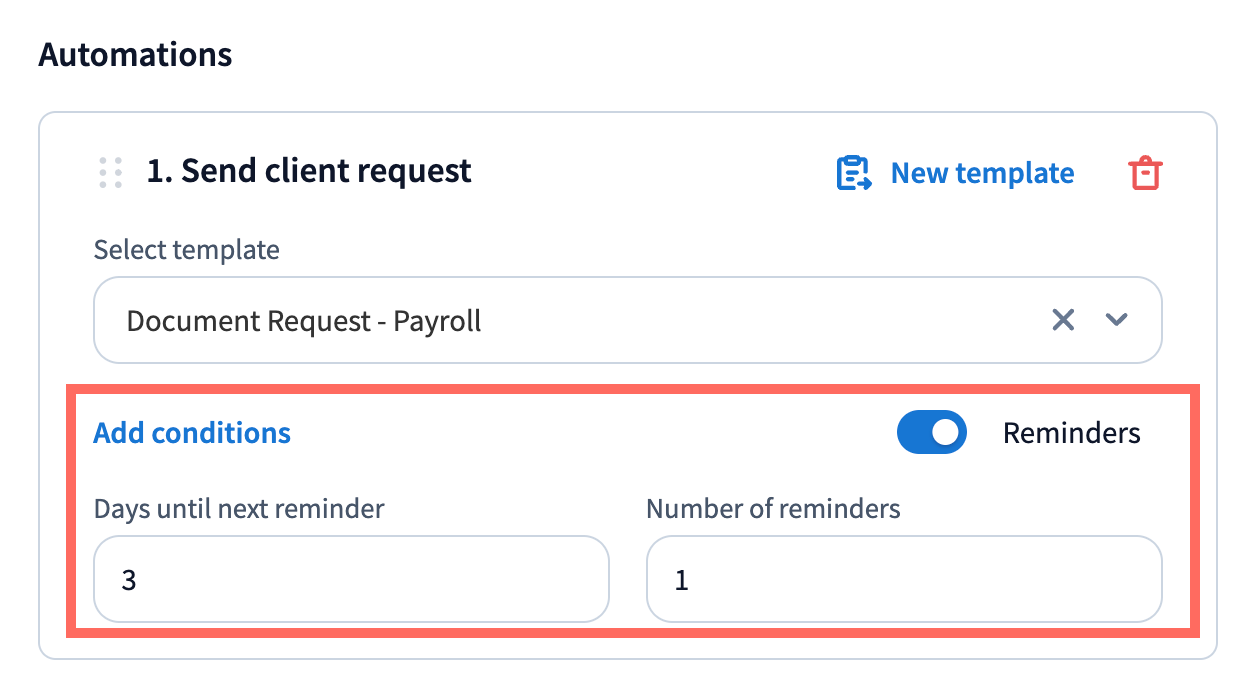Image resolution: width=1260 pixels, height=694 pixels.
Task: Click the Document Request - Payroll selected value
Action: 304,321
